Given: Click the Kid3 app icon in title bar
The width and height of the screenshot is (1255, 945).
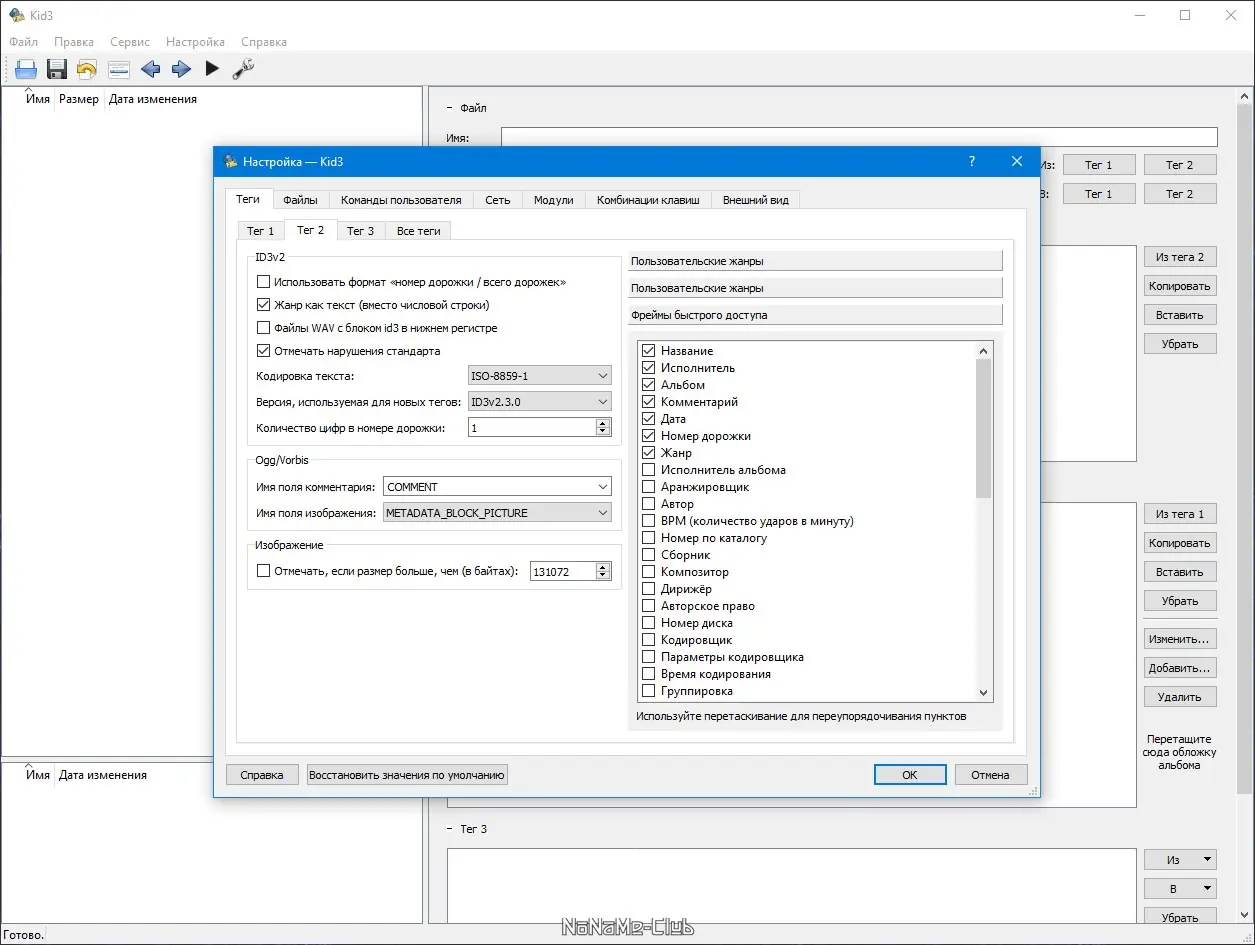Looking at the screenshot, I should point(16,15).
